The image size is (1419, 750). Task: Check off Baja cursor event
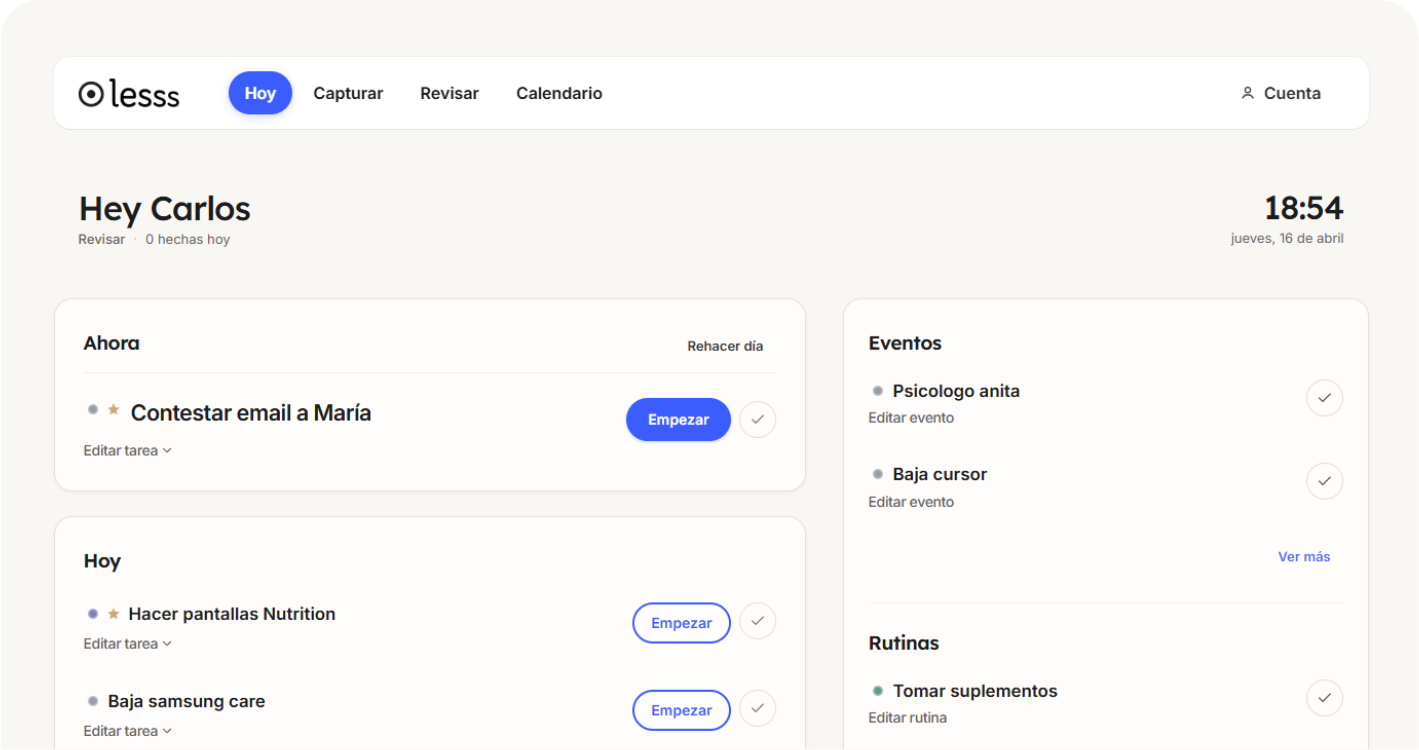click(1324, 481)
